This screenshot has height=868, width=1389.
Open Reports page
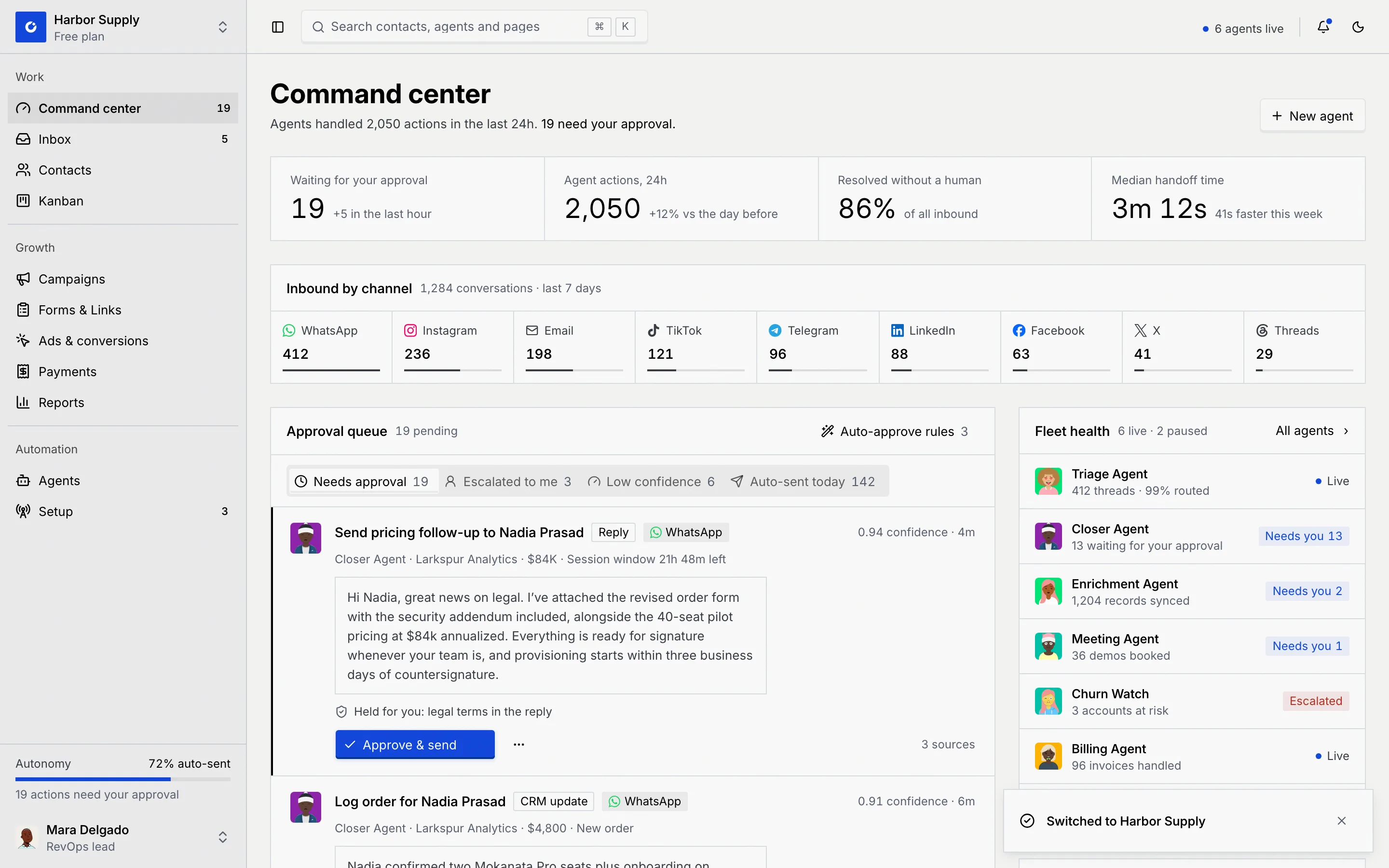[123, 403]
